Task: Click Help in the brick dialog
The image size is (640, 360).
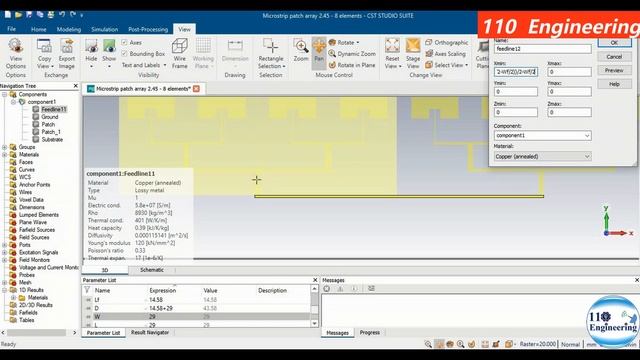Action: (x=614, y=84)
